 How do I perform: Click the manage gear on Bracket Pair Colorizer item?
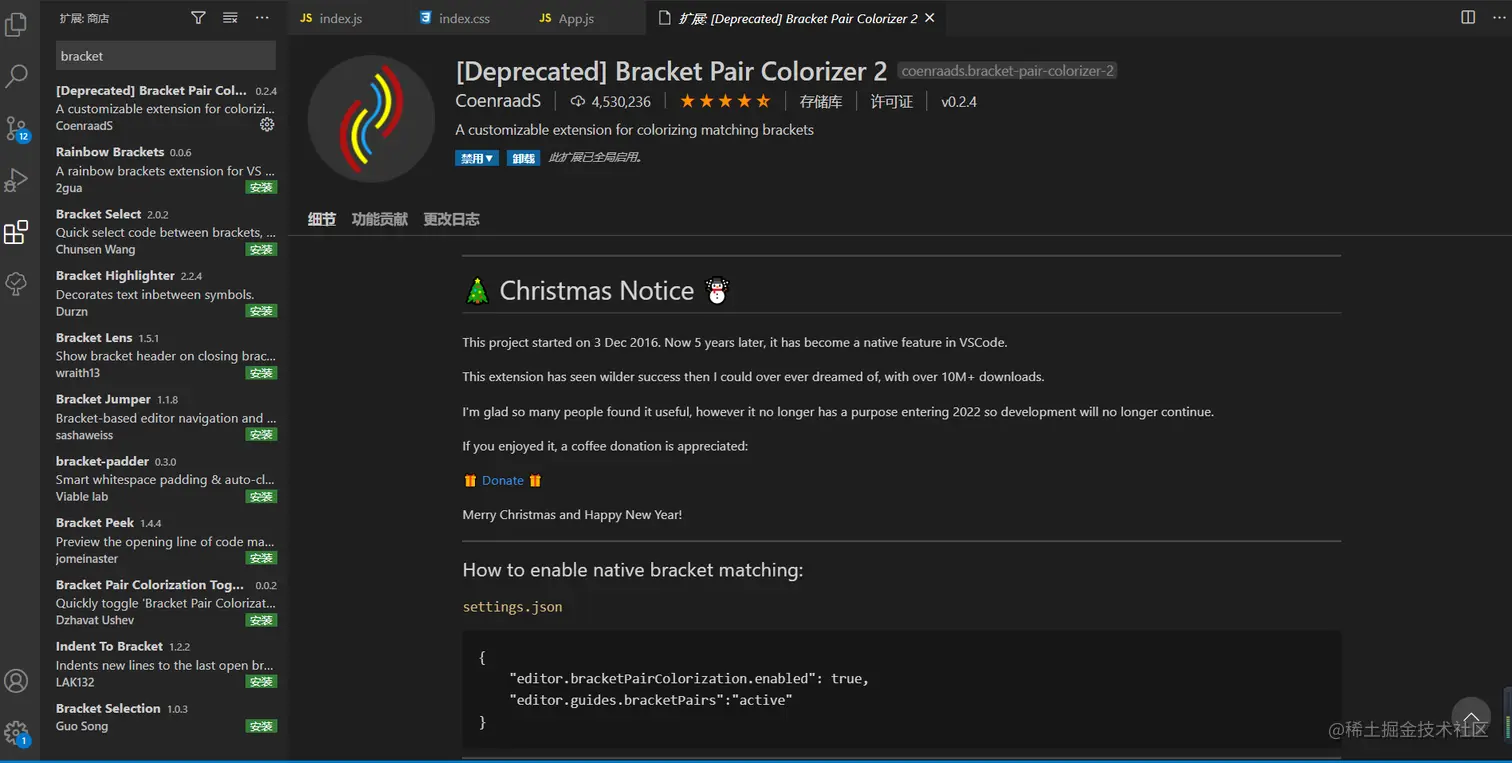tap(267, 125)
